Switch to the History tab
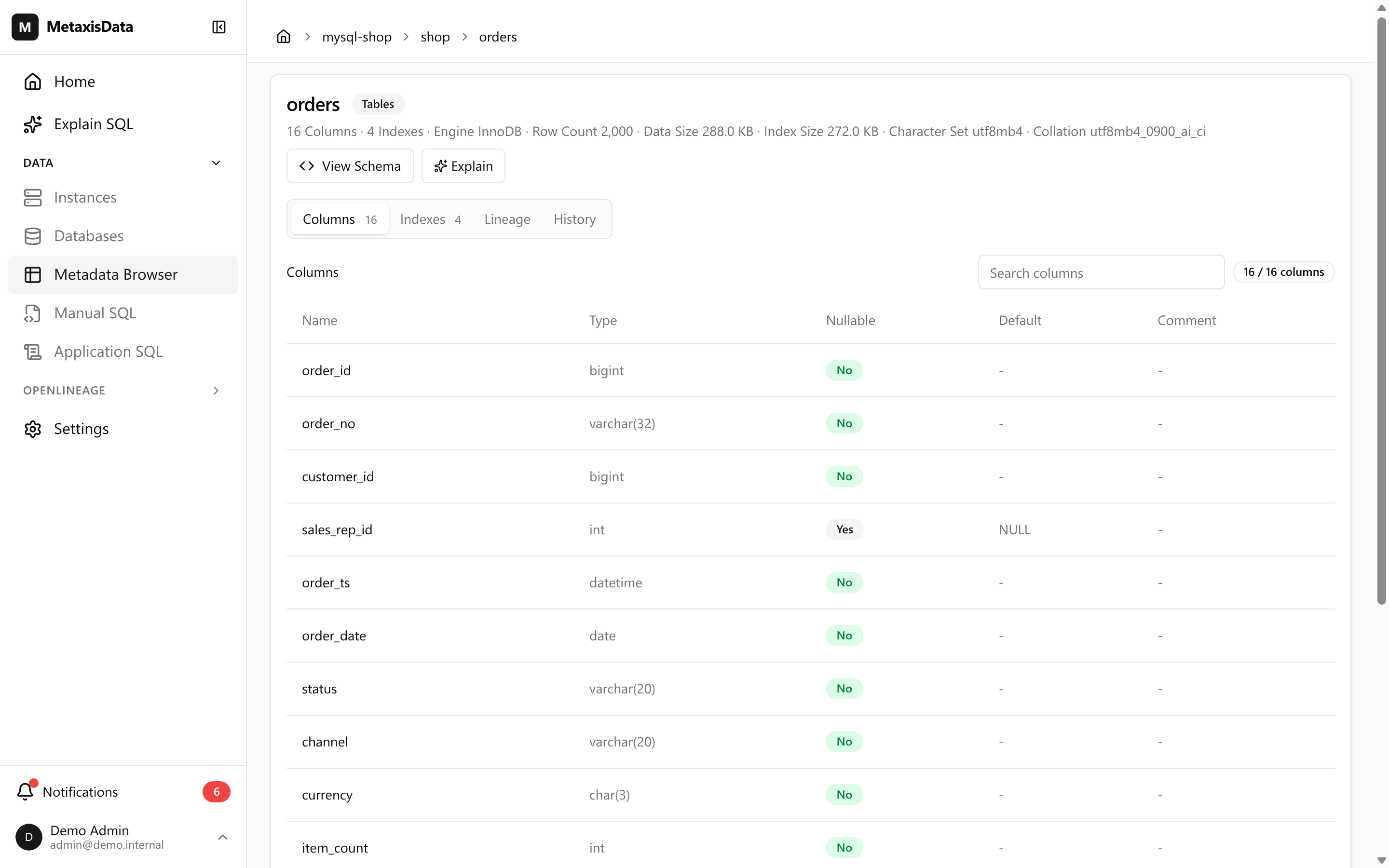Screen dimensions: 1389x868 click(x=574, y=219)
